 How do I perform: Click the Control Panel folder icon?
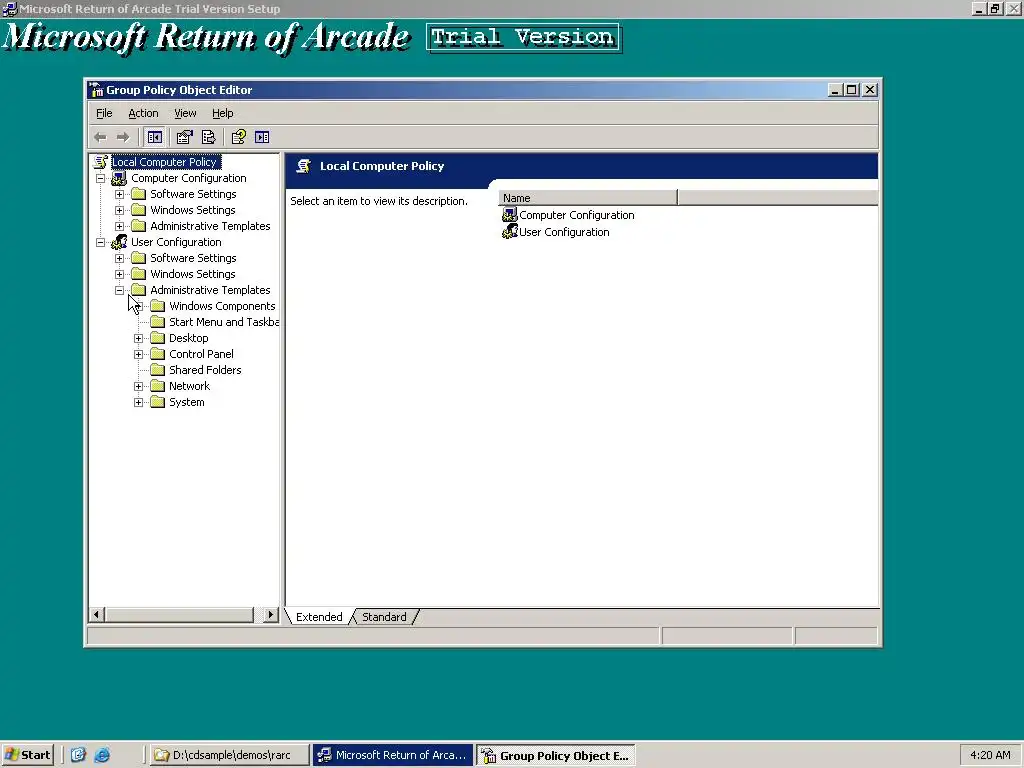tap(157, 354)
